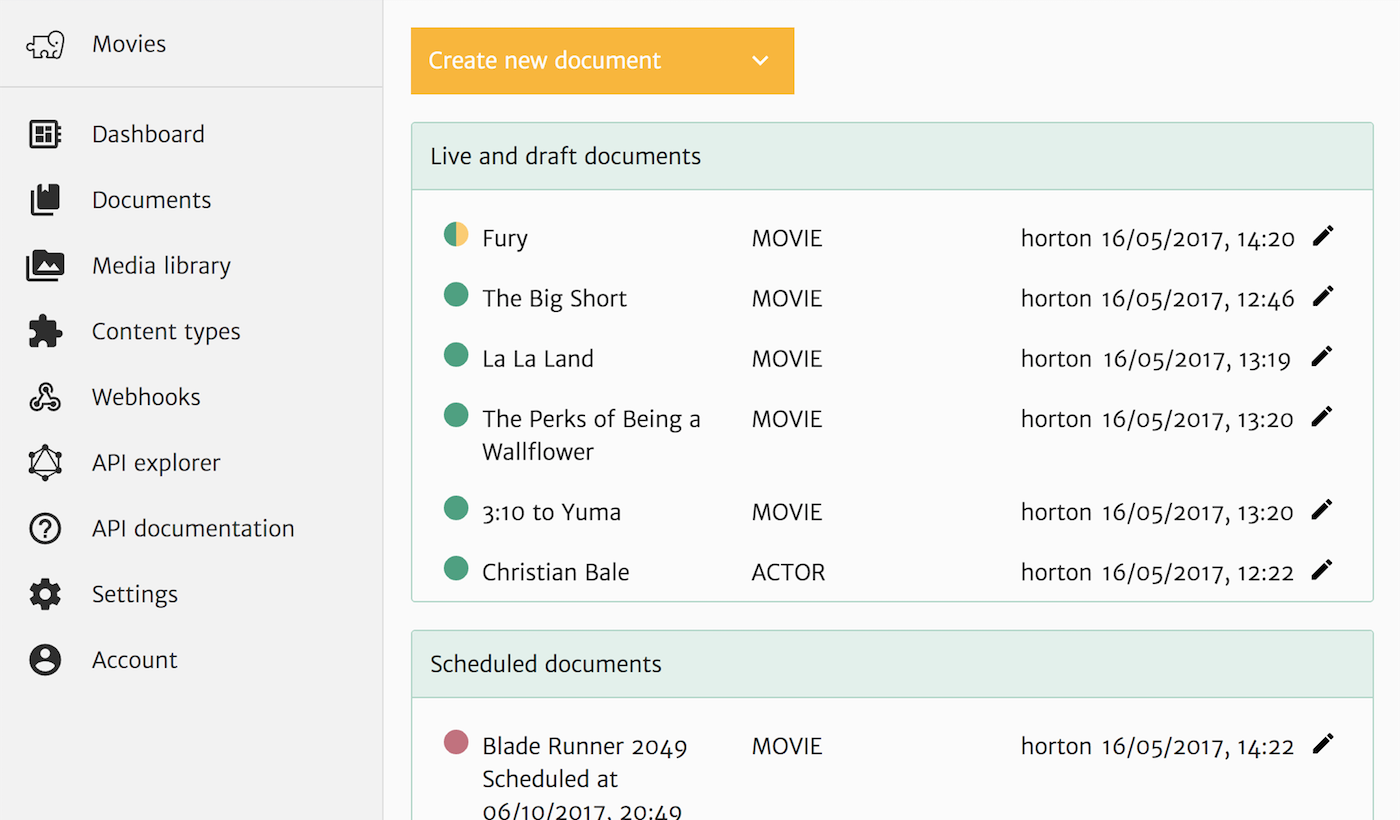Open the 3:10 to Yuma document
Screen dimensions: 1400x820
552,512
